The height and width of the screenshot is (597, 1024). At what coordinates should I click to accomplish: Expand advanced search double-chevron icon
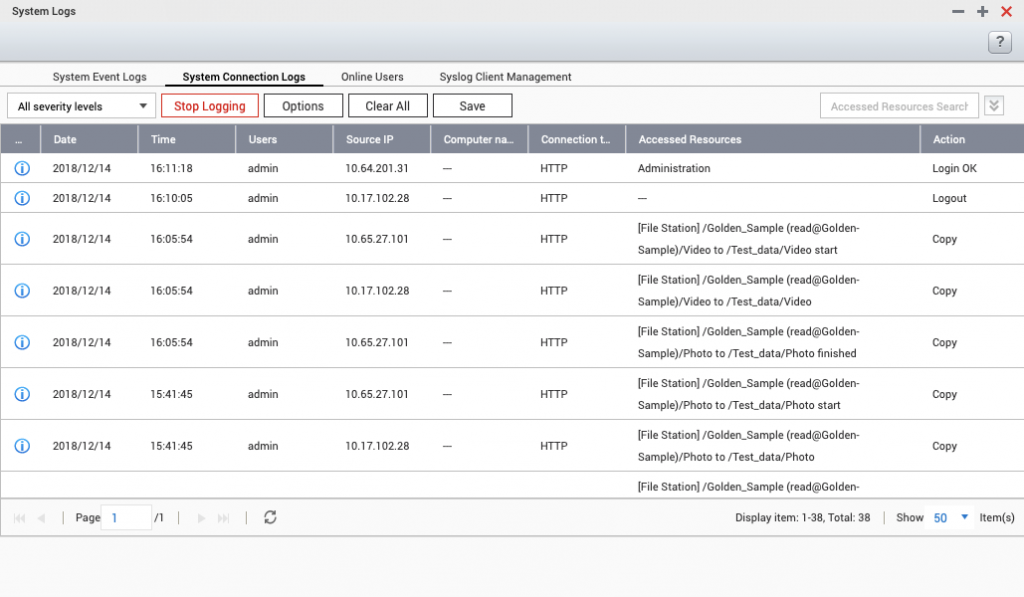pyautogui.click(x=993, y=106)
